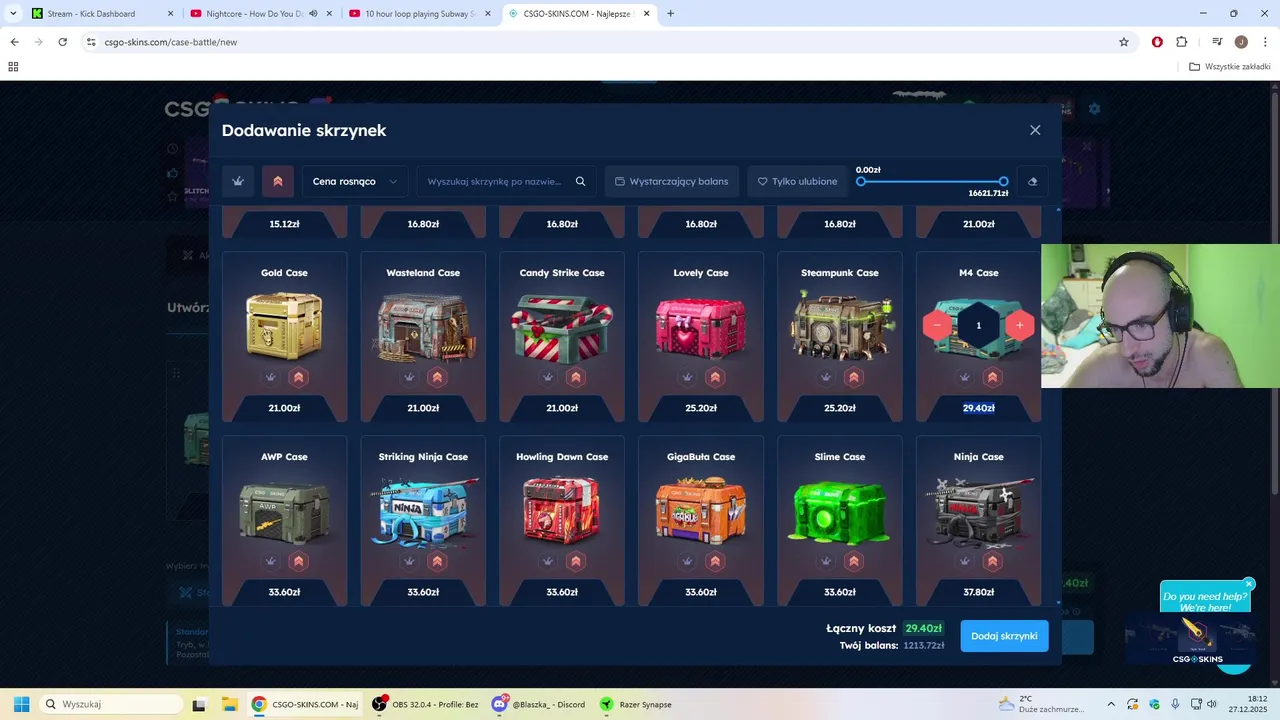Click the Dodaj skrzynki button
The width and height of the screenshot is (1280, 720).
pos(1004,636)
